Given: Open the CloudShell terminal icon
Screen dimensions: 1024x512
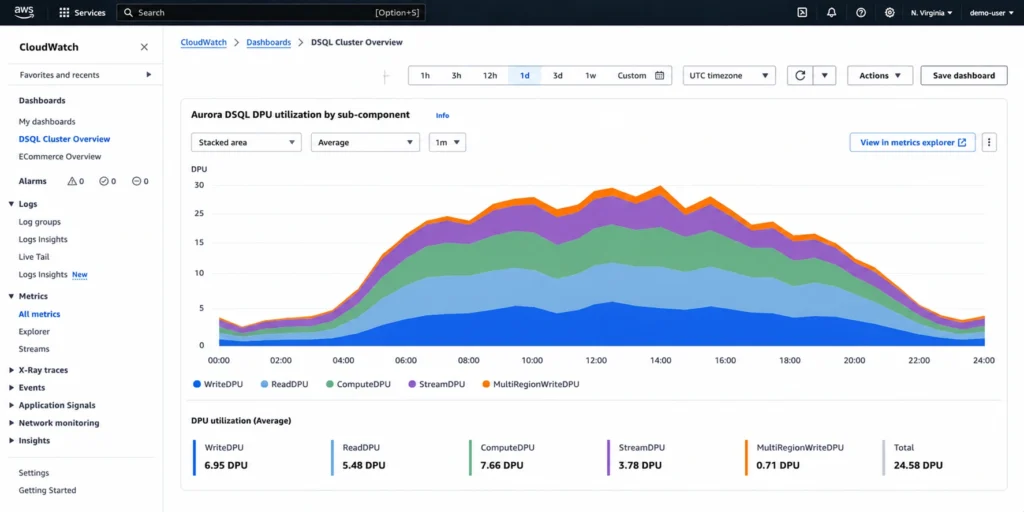Looking at the screenshot, I should pos(802,12).
